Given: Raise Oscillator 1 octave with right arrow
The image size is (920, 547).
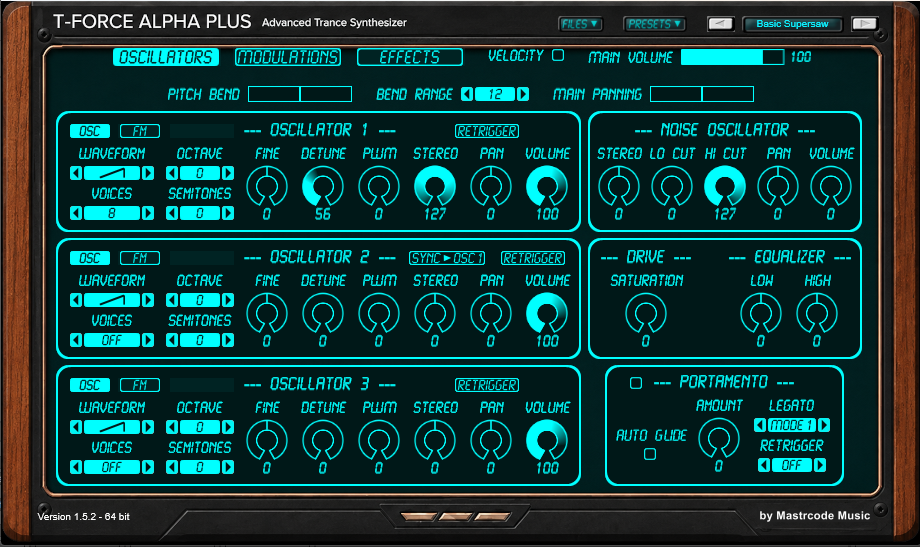Looking at the screenshot, I should point(228,173).
